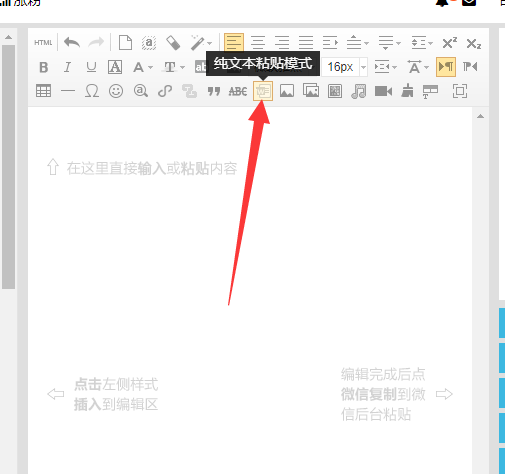
Task: Insert a hyperlink with the chain icon
Action: [x=165, y=91]
